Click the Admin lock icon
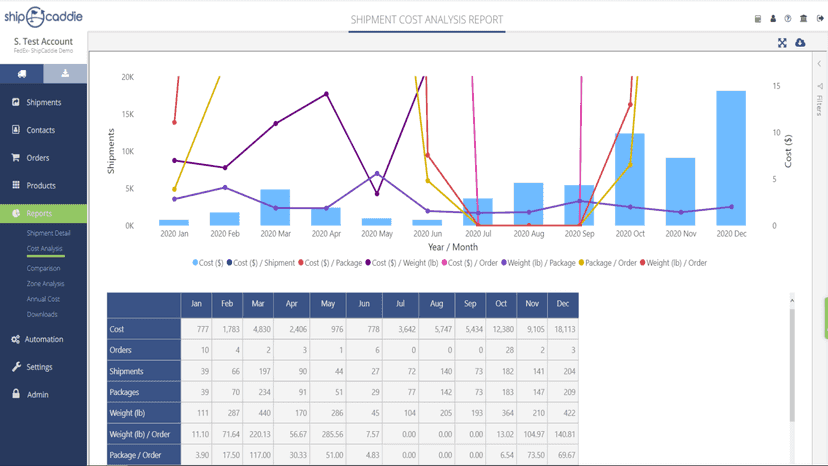 point(16,394)
